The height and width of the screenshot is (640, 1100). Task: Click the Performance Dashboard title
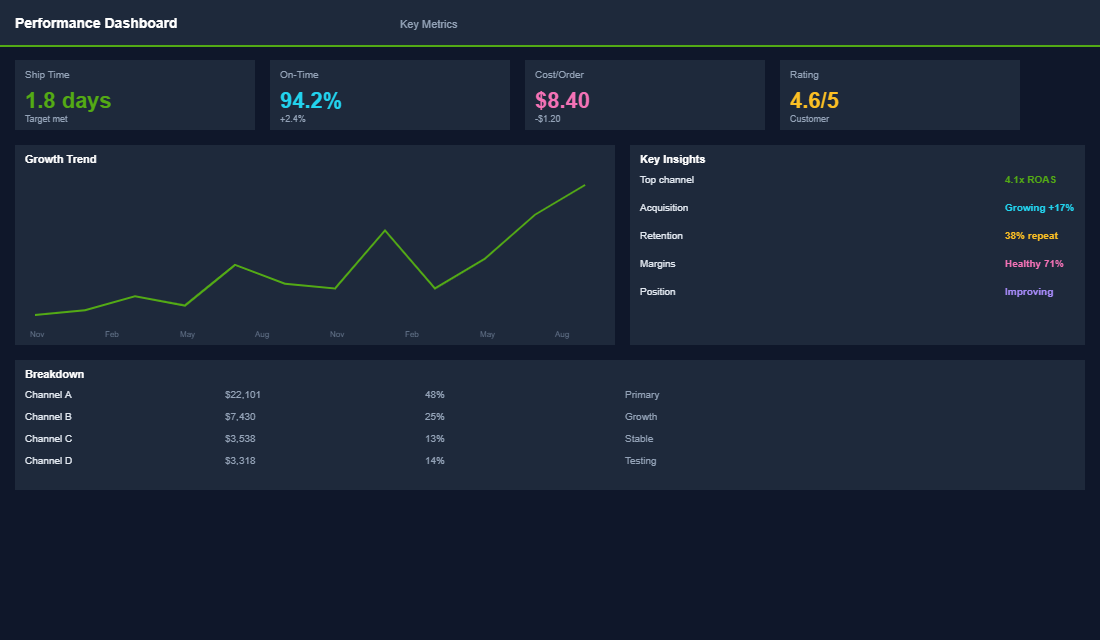click(96, 23)
